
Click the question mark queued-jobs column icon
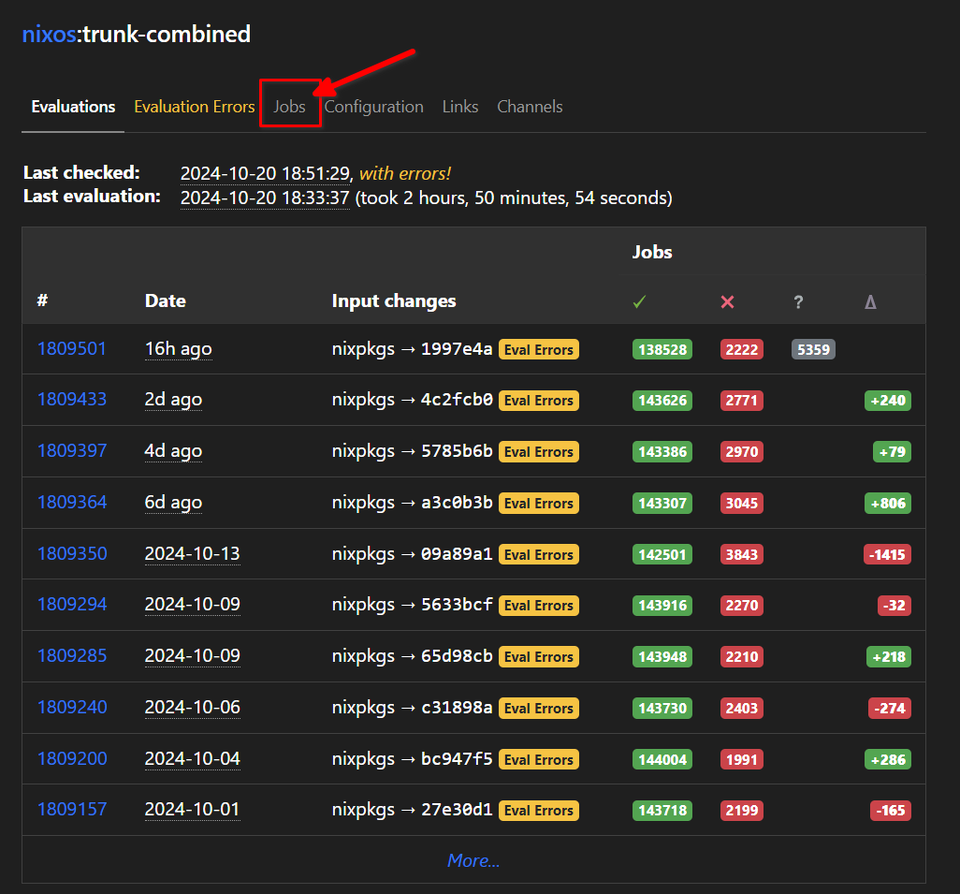point(798,302)
